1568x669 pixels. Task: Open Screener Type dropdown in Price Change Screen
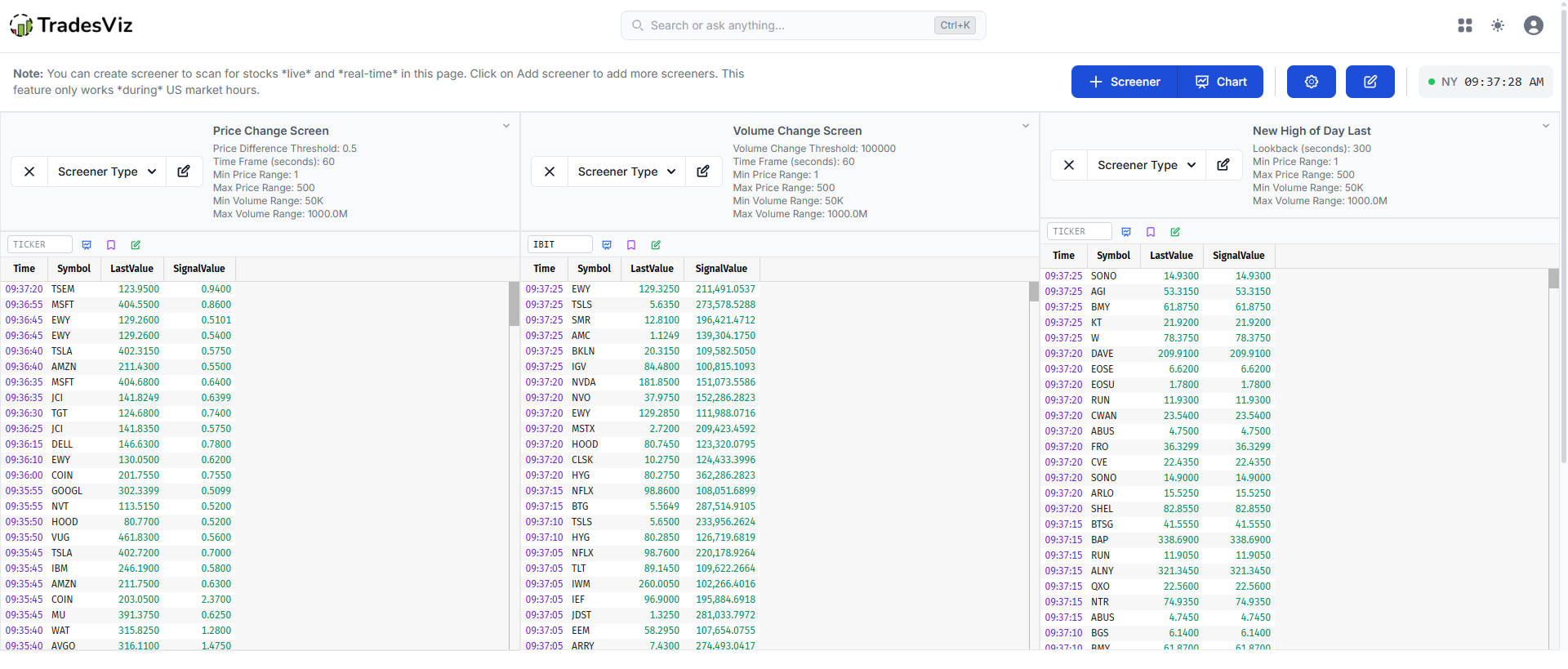[x=107, y=172]
